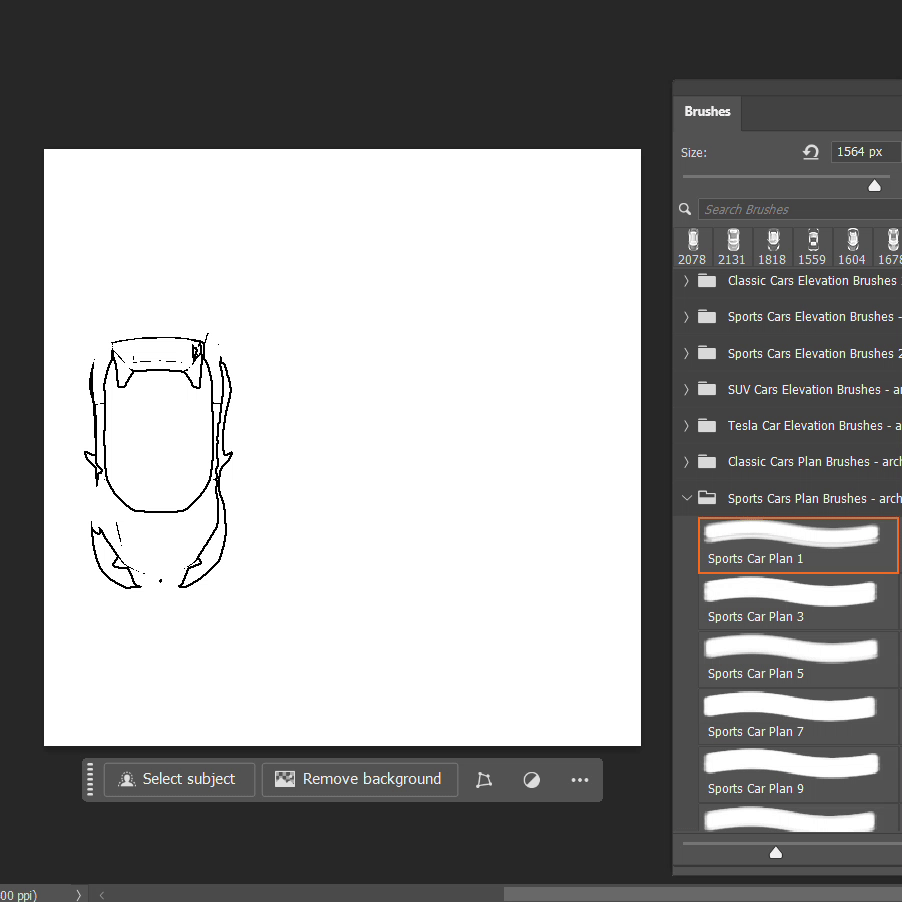Viewport: 902px width, 902px height.
Task: Open the three-dots more options menu
Action: coord(580,780)
